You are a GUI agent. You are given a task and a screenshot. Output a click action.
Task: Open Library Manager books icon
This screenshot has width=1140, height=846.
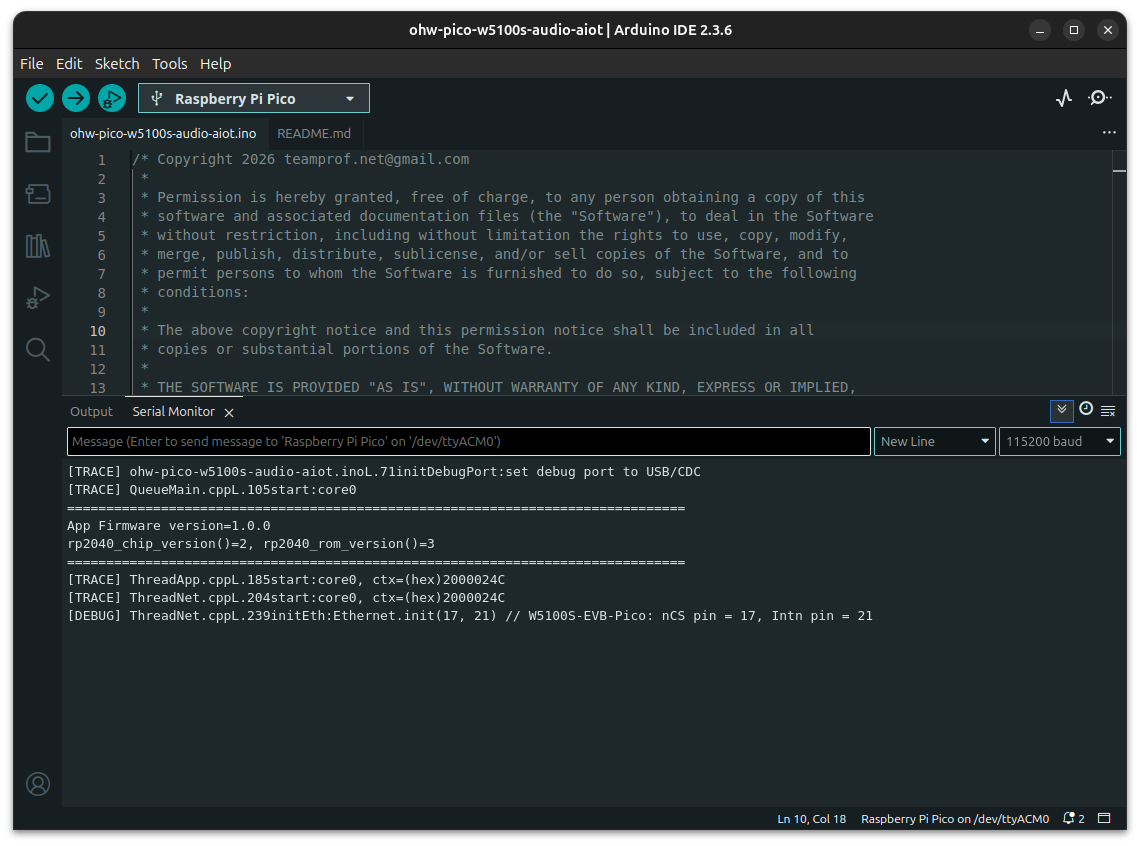pos(38,246)
